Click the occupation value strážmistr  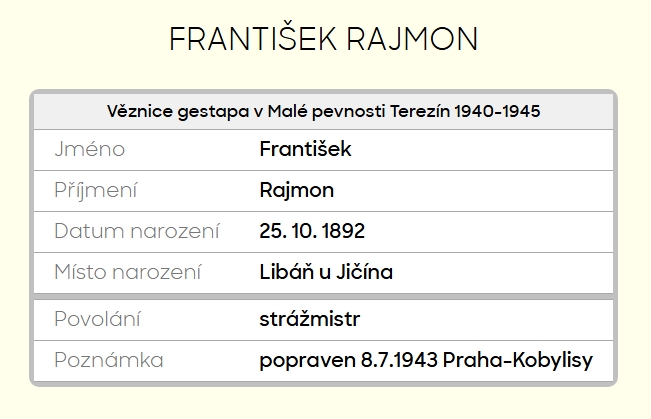point(309,320)
